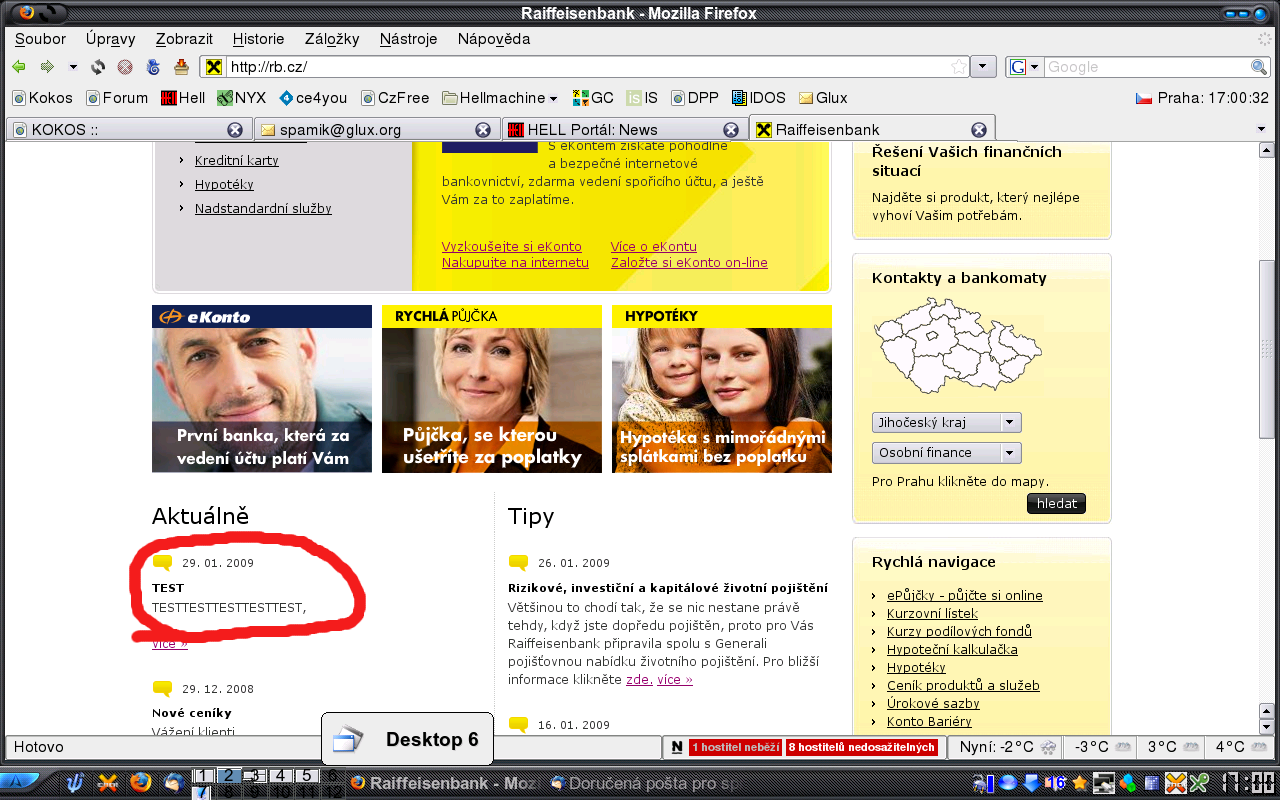Image resolution: width=1280 pixels, height=800 pixels.
Task: Open the Kreditní karty link
Action: point(237,160)
